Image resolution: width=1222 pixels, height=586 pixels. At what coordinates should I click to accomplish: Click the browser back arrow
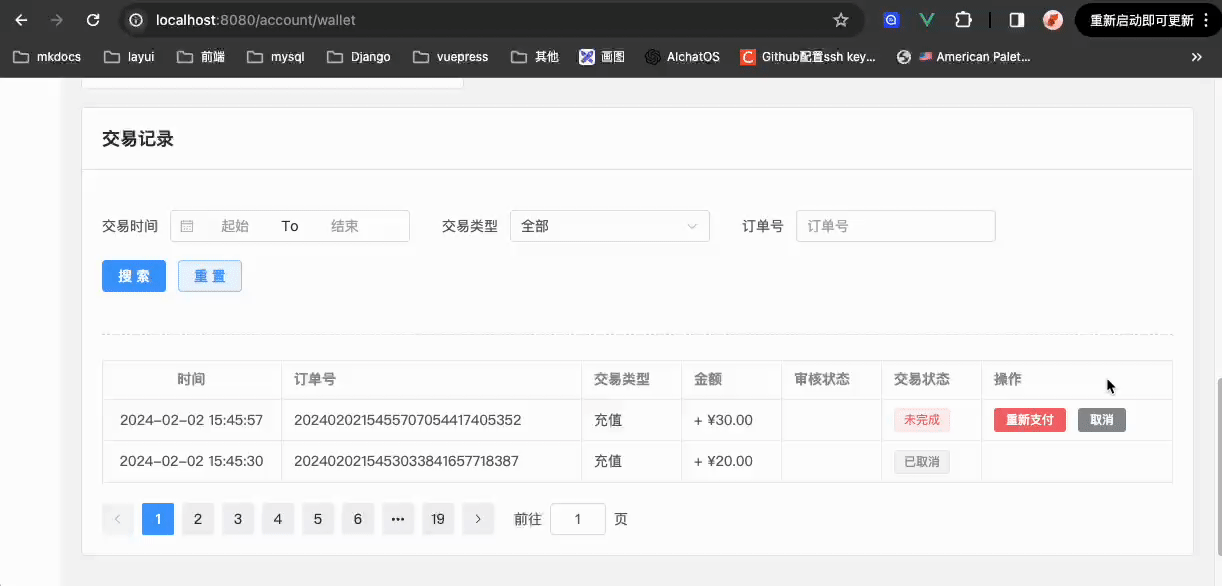click(x=21, y=20)
